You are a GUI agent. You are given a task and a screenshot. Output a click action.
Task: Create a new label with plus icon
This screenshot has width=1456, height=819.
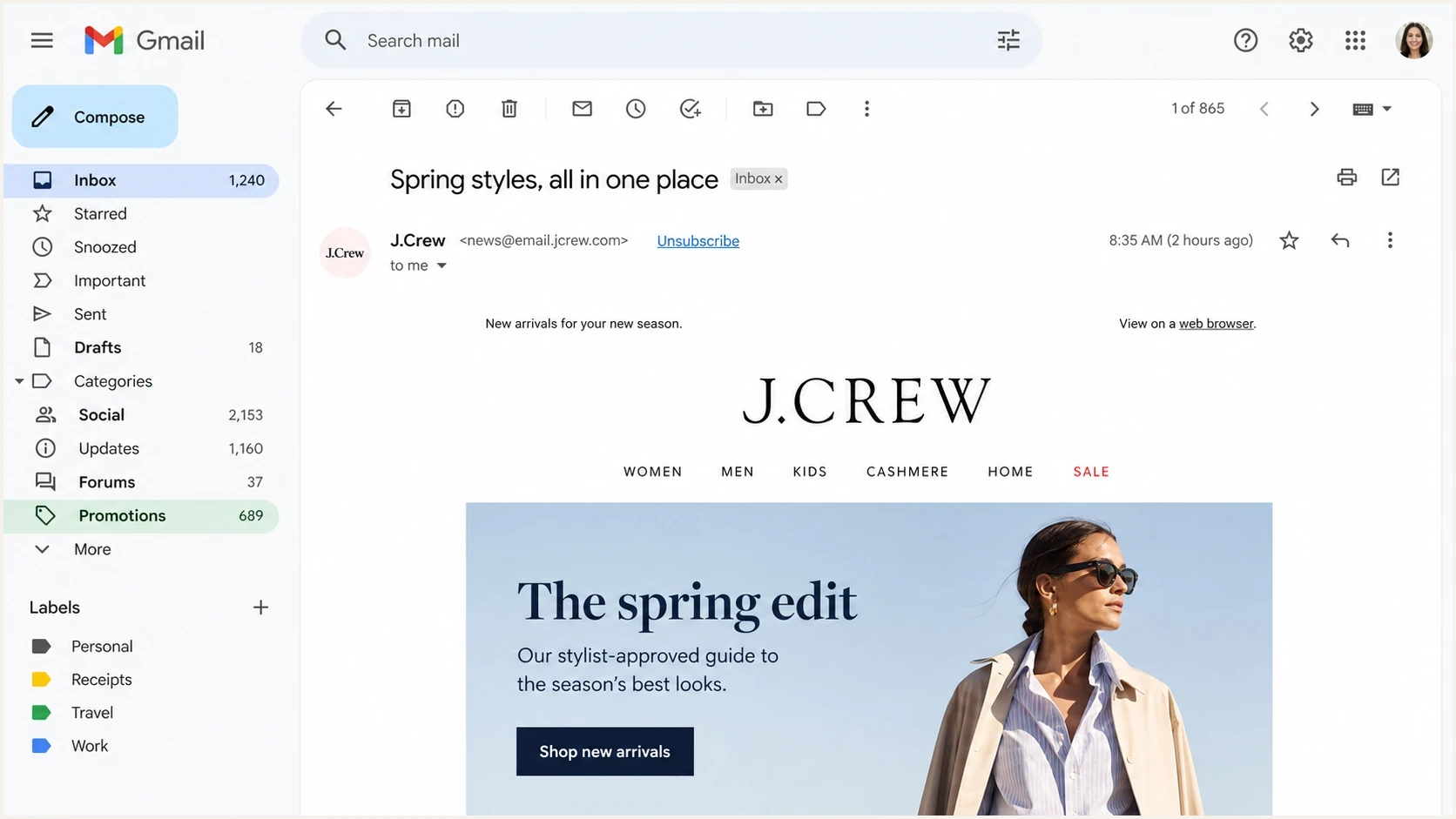tap(260, 608)
